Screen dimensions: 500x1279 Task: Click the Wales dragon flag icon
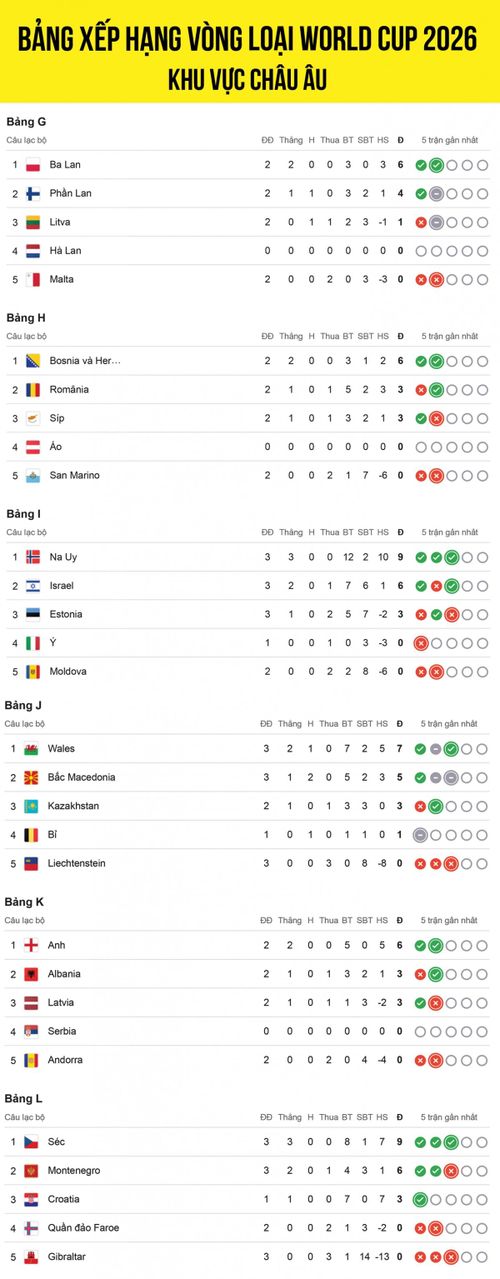[32, 748]
